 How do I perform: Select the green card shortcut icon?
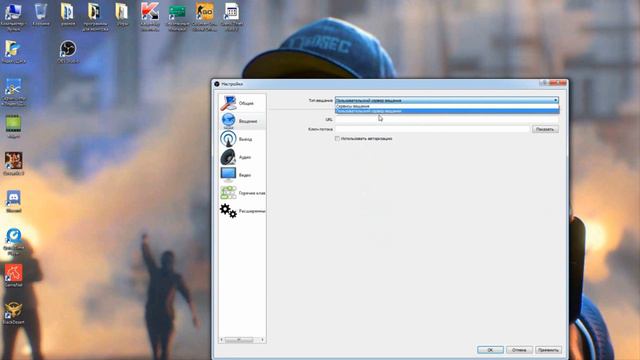coord(178,16)
